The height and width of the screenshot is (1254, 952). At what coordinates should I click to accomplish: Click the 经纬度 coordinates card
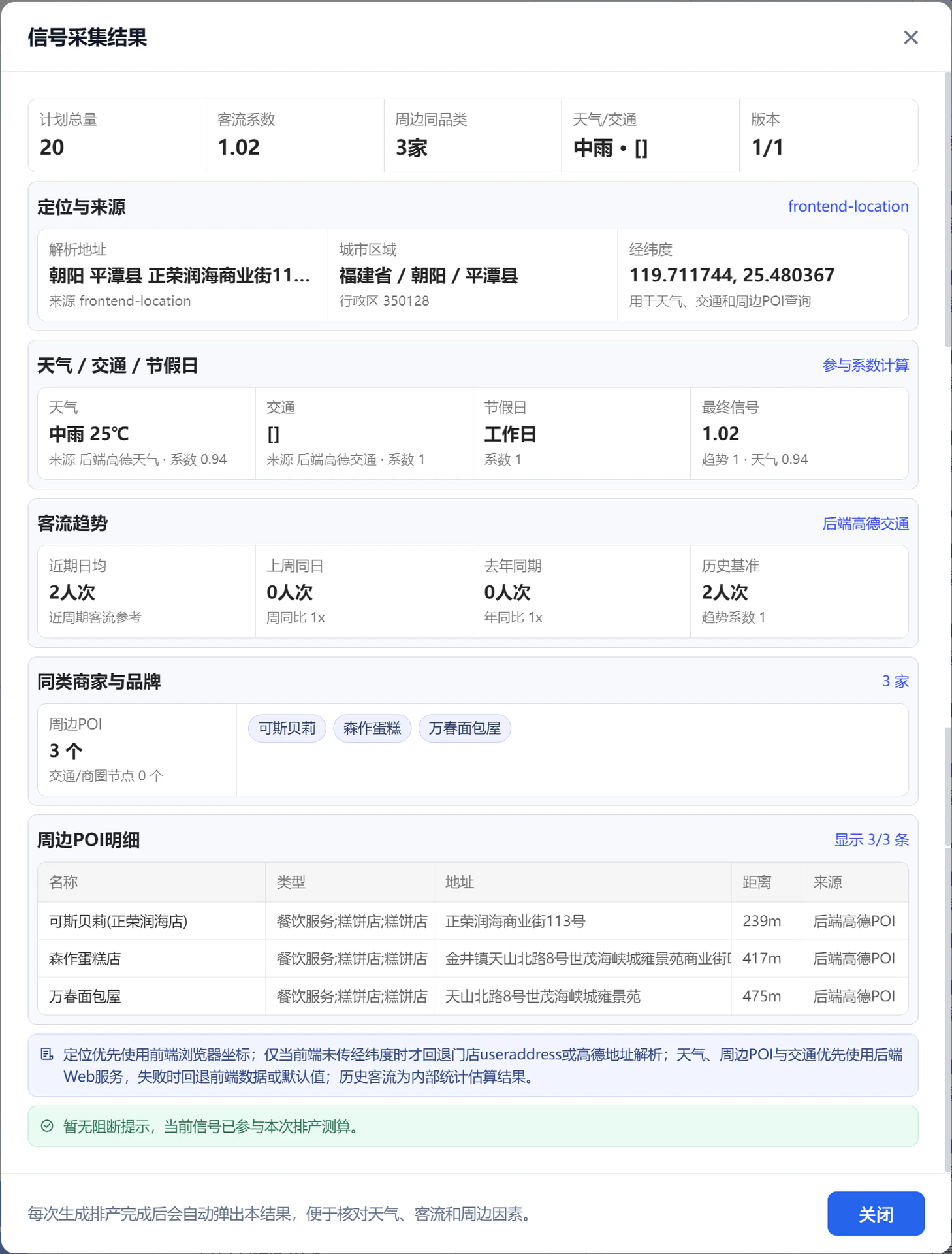763,275
